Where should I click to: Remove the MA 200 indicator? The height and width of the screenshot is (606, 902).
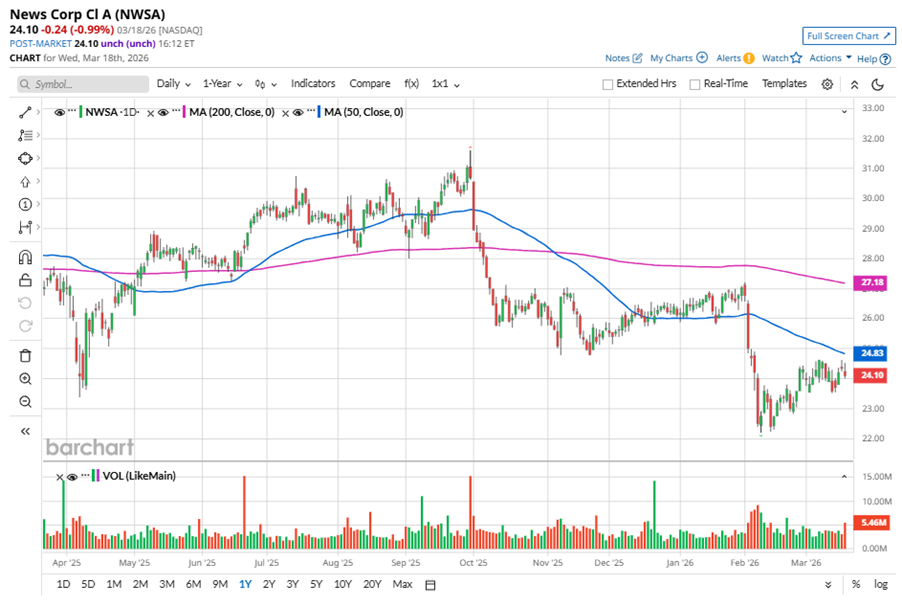[x=150, y=113]
